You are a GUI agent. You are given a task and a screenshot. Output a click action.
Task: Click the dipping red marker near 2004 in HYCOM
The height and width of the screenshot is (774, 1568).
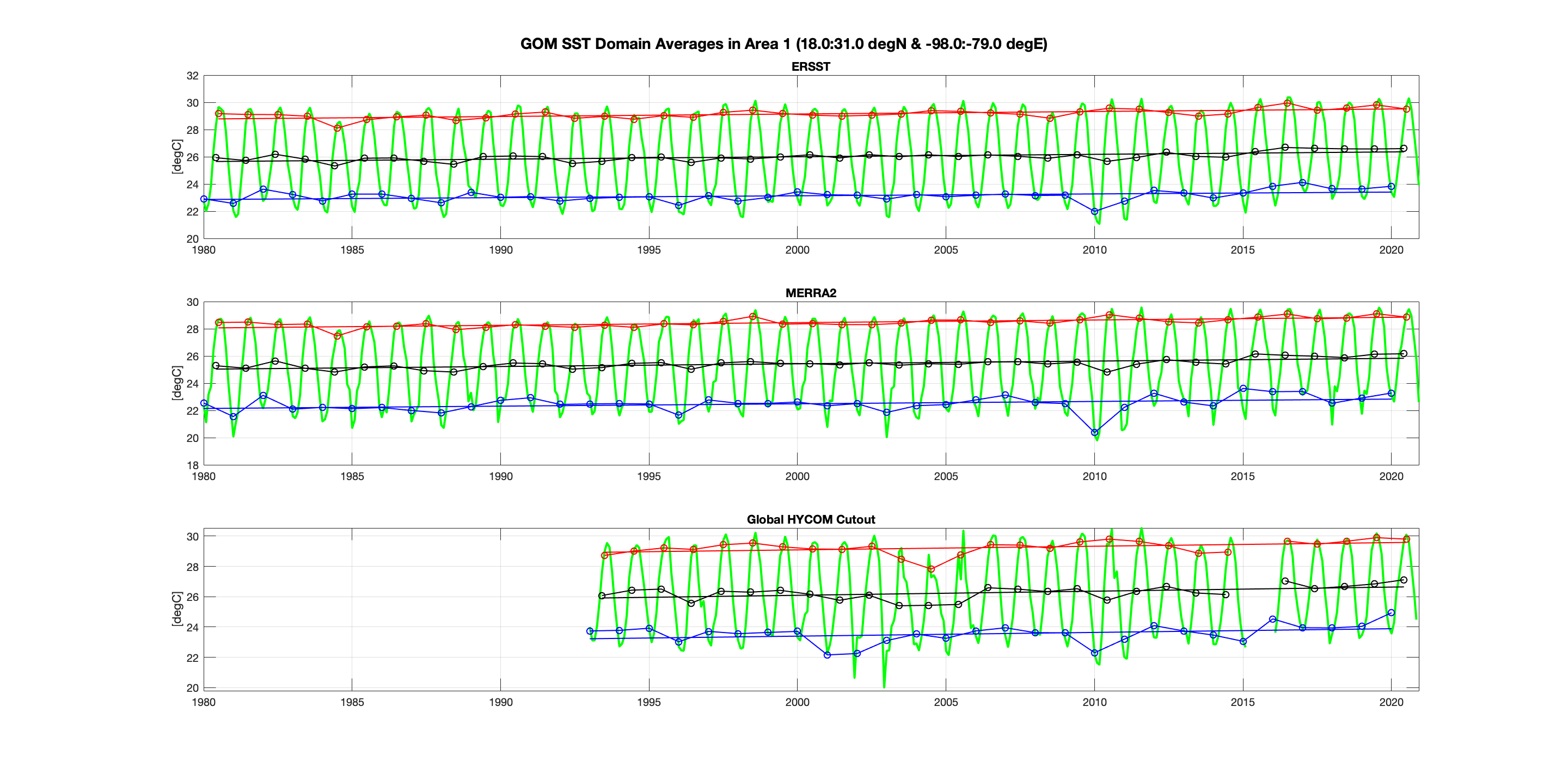[x=930, y=569]
